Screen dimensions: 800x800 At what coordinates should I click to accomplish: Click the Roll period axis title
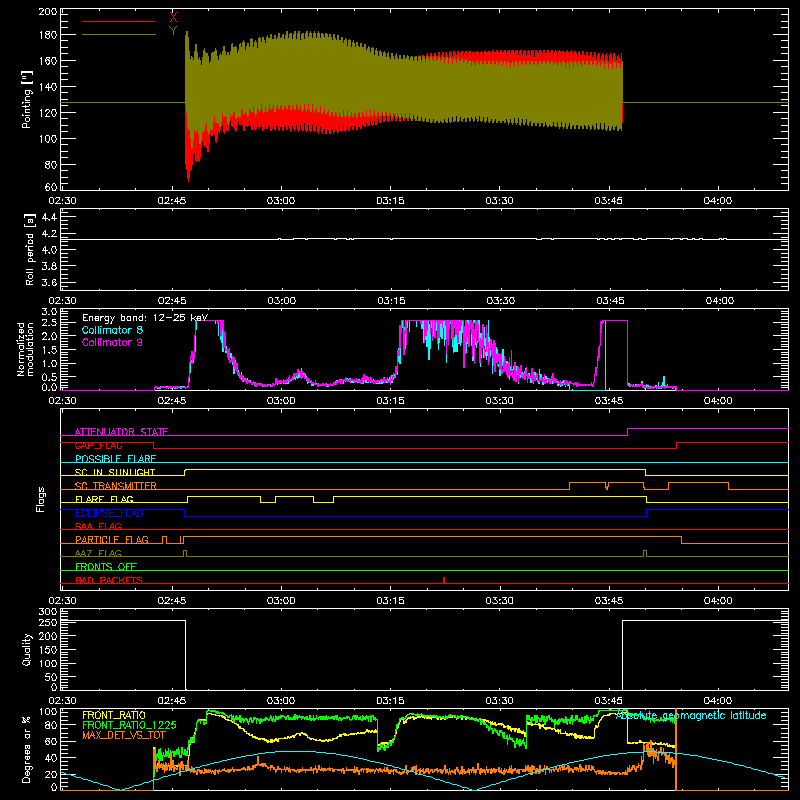coord(30,249)
